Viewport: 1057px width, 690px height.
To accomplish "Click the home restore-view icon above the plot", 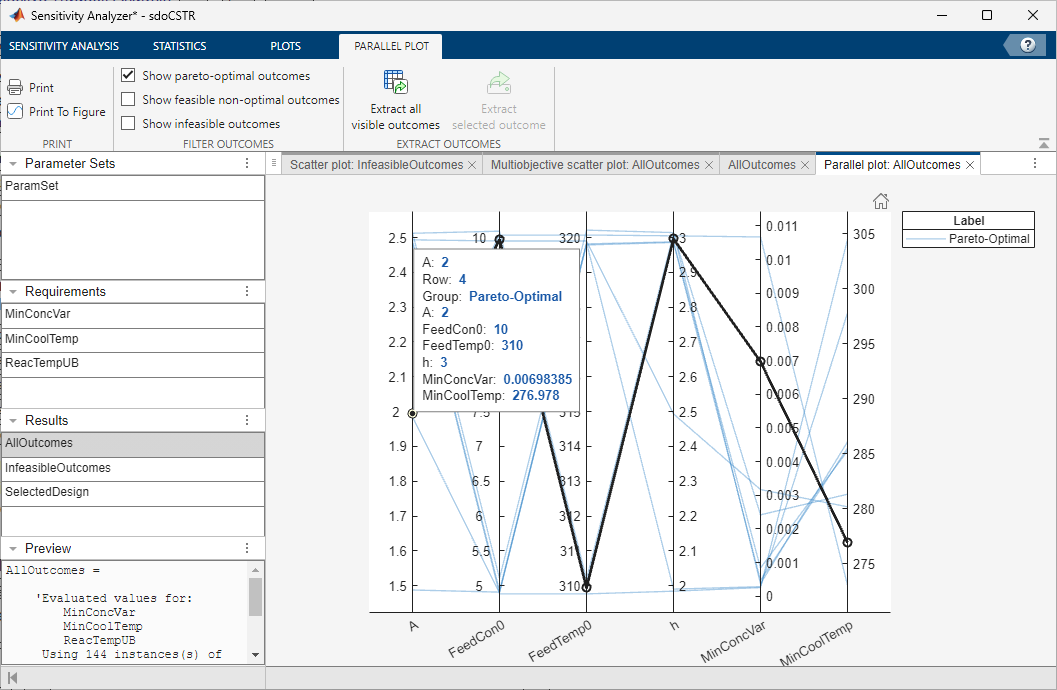I will [x=881, y=201].
